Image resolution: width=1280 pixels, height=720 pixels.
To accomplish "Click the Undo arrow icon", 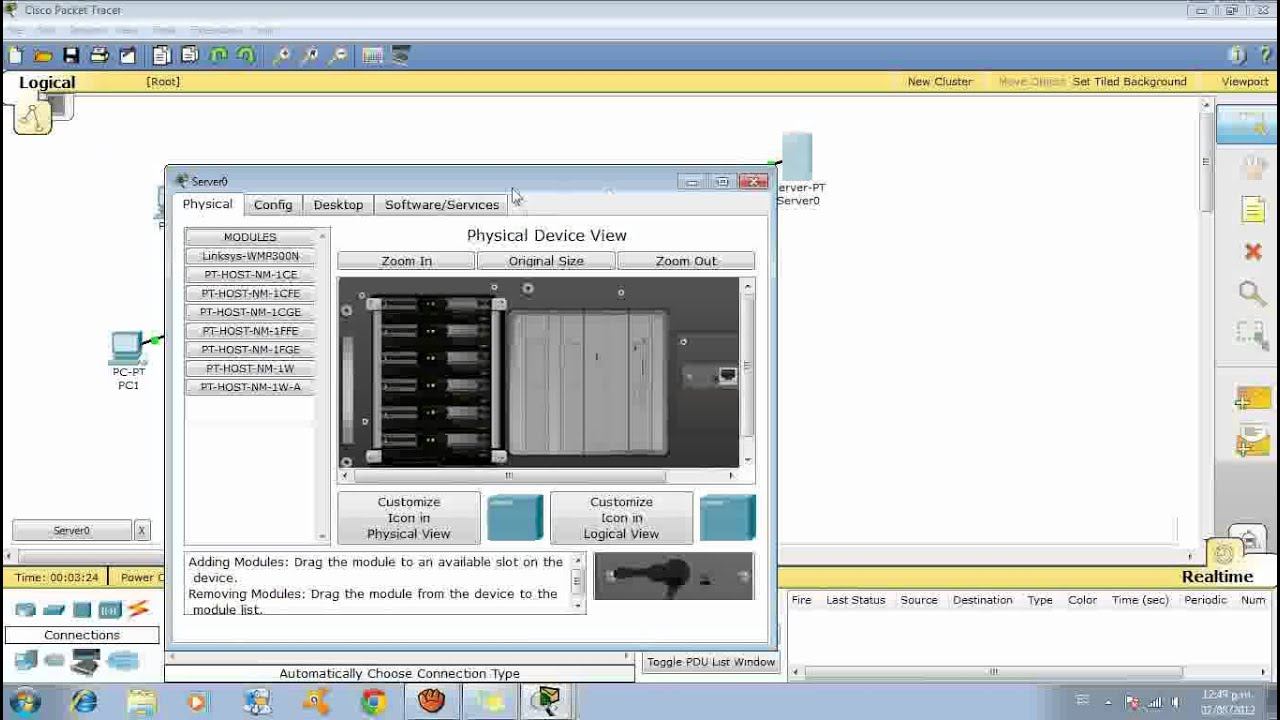I will (x=218, y=56).
